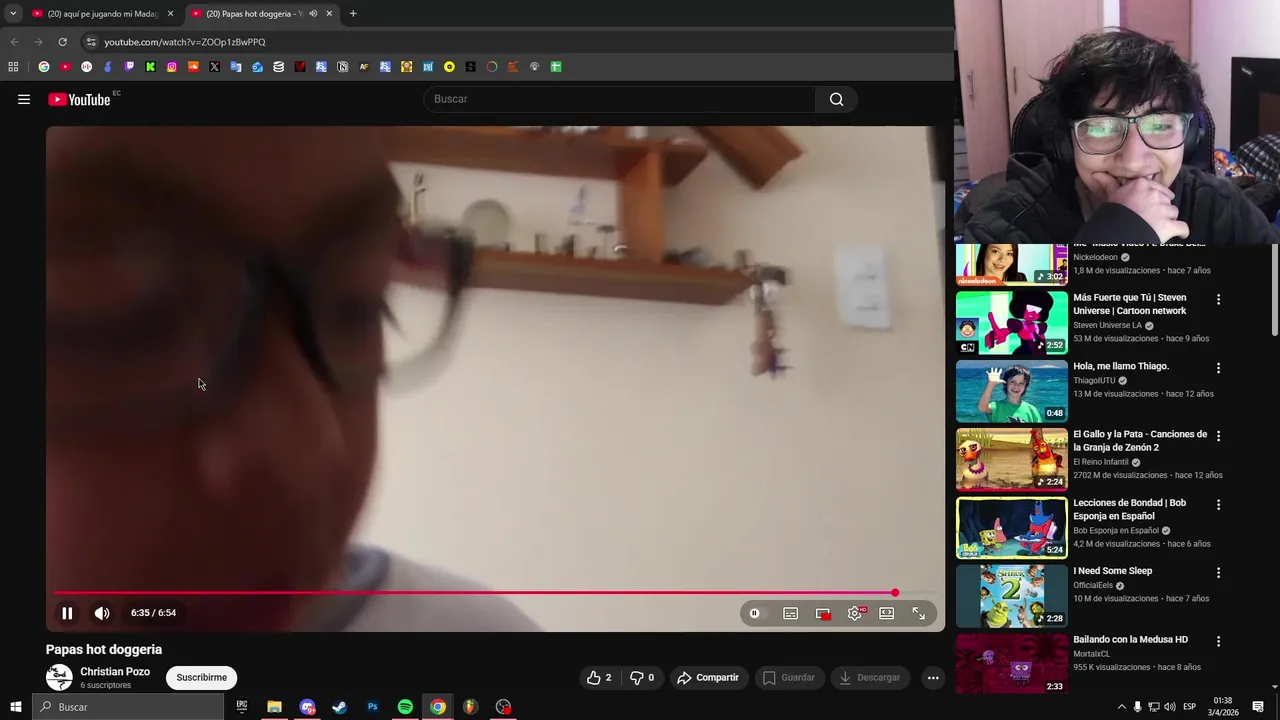This screenshot has width=1280, height=720.
Task: Click the back navigation arrow
Action: 14,42
